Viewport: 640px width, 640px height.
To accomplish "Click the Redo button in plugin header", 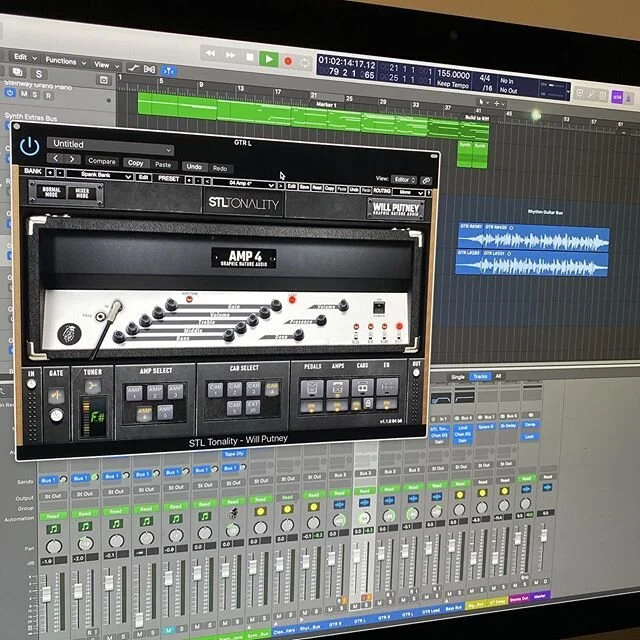I will click(220, 168).
